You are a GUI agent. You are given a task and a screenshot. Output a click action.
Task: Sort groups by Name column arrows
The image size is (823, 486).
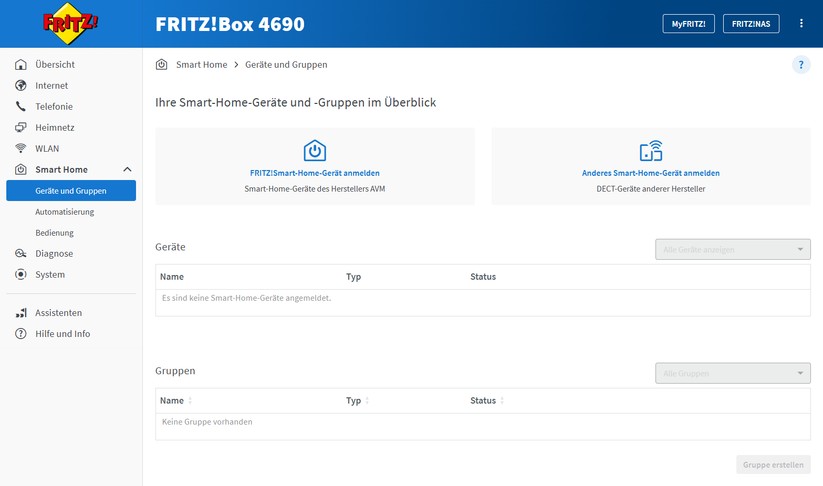pos(190,400)
